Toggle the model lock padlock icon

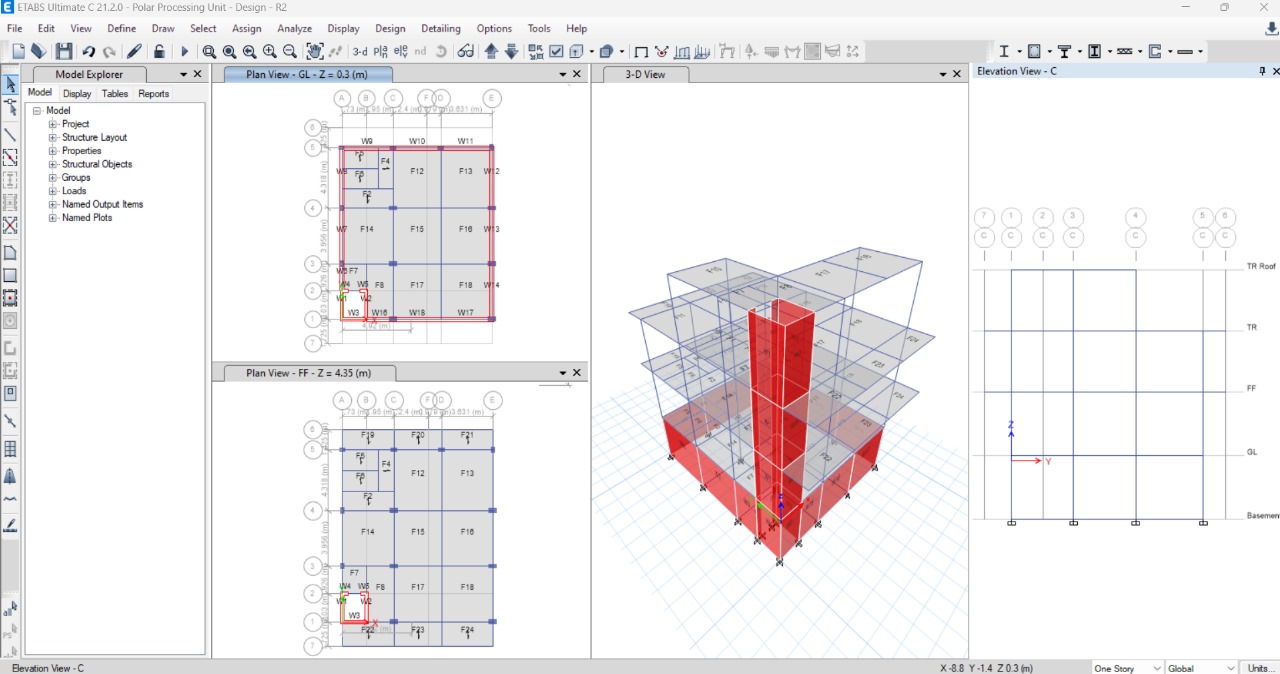(x=160, y=51)
